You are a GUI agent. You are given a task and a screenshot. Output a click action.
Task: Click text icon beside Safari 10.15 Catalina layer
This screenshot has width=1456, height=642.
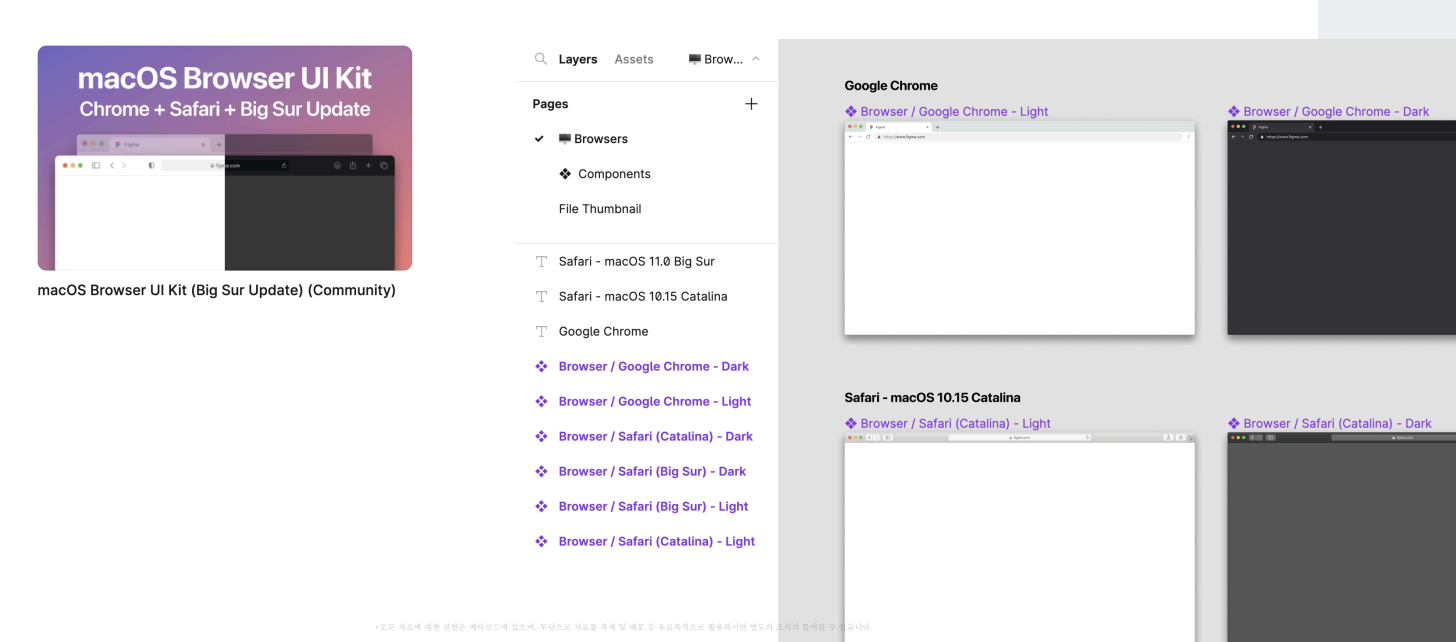coord(541,296)
